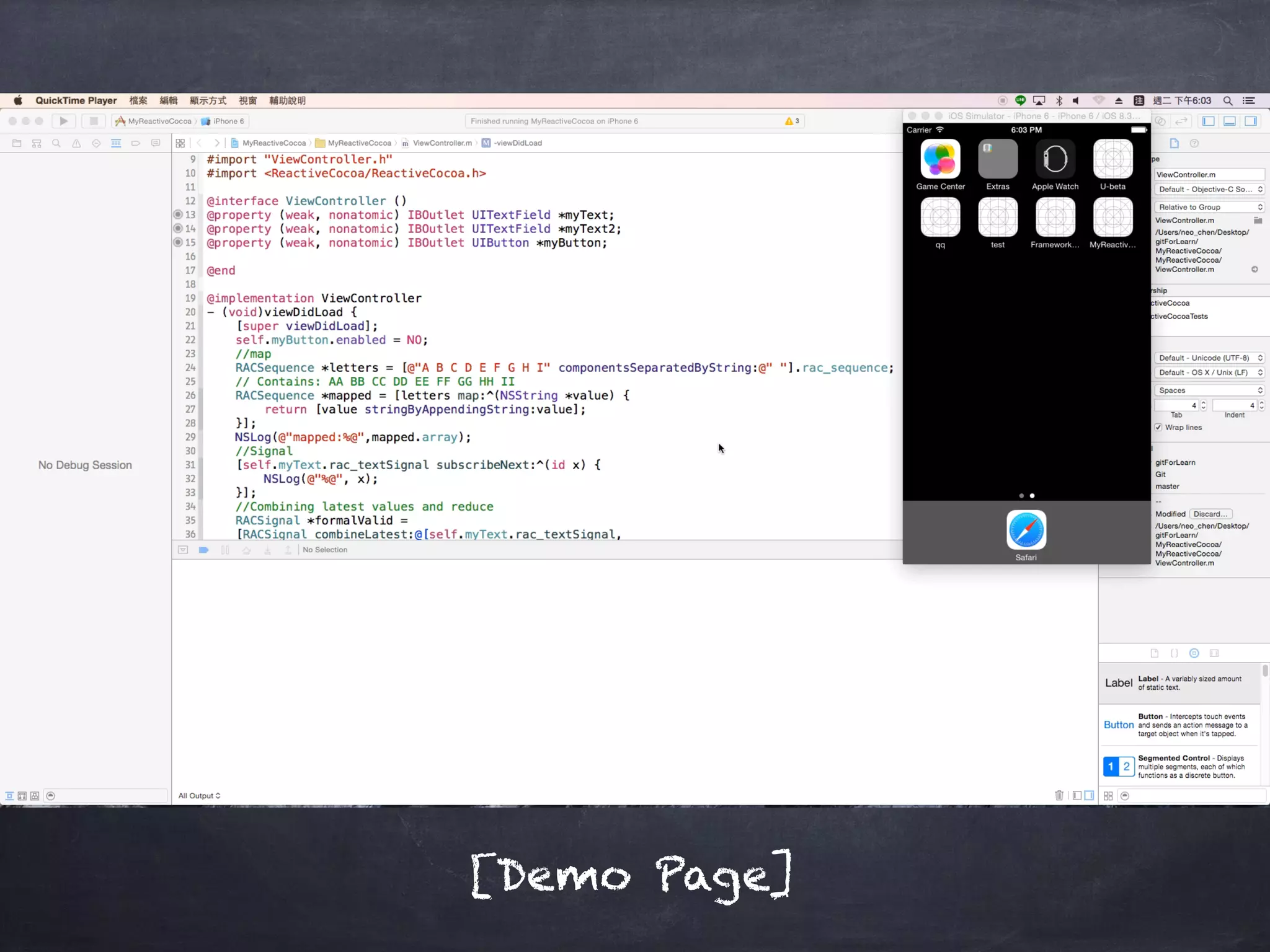Image resolution: width=1270 pixels, height=952 pixels.
Task: Click ViewController.m in the jump bar
Action: click(442, 143)
